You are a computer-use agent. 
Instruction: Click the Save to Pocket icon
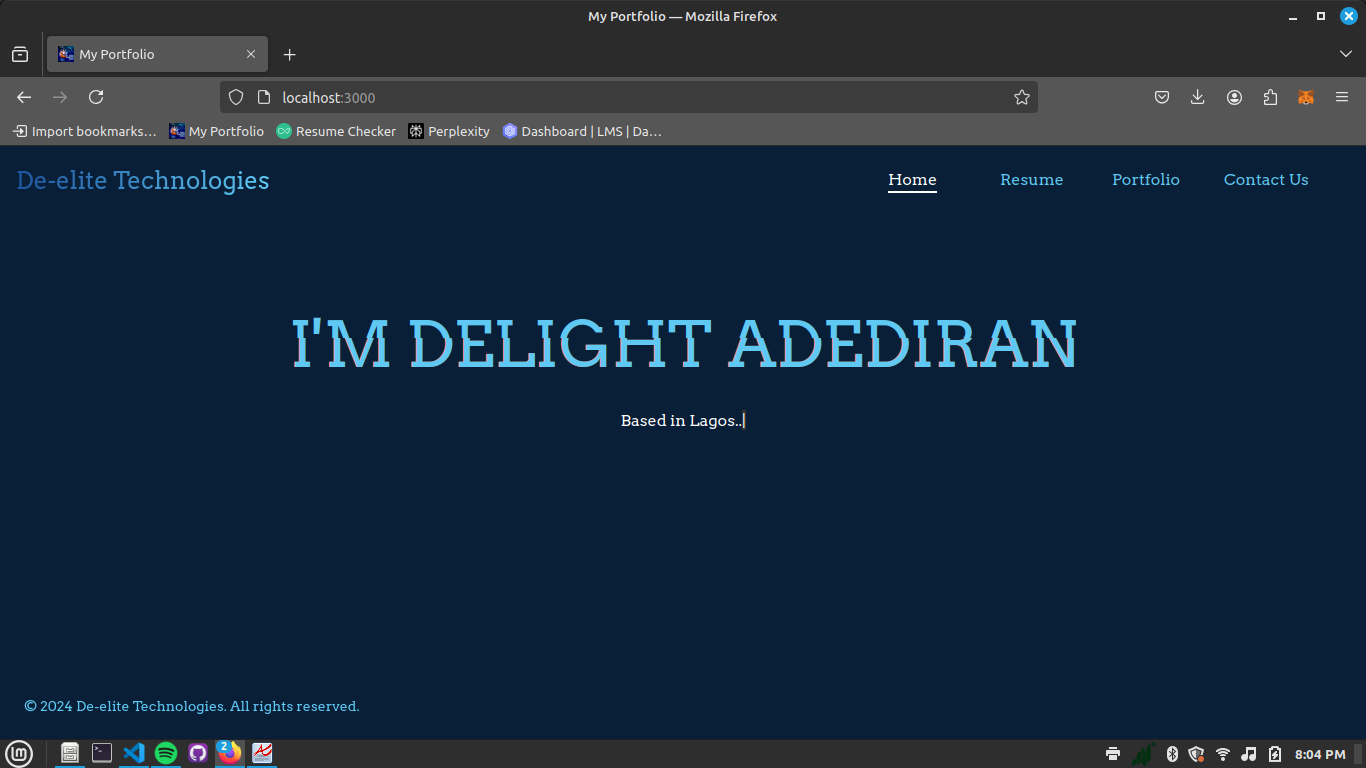(x=1162, y=97)
